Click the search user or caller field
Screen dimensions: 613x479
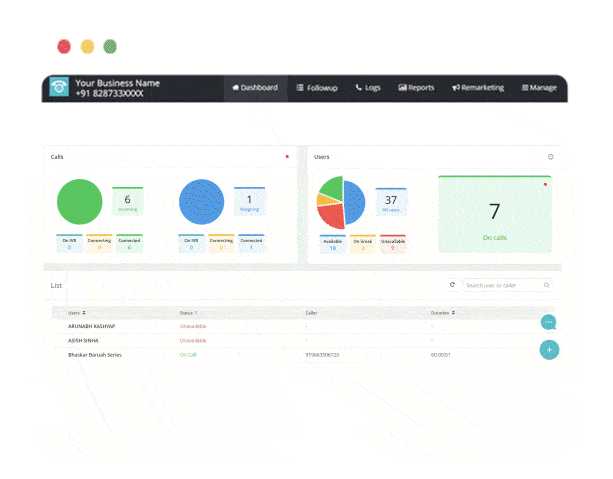click(x=500, y=285)
